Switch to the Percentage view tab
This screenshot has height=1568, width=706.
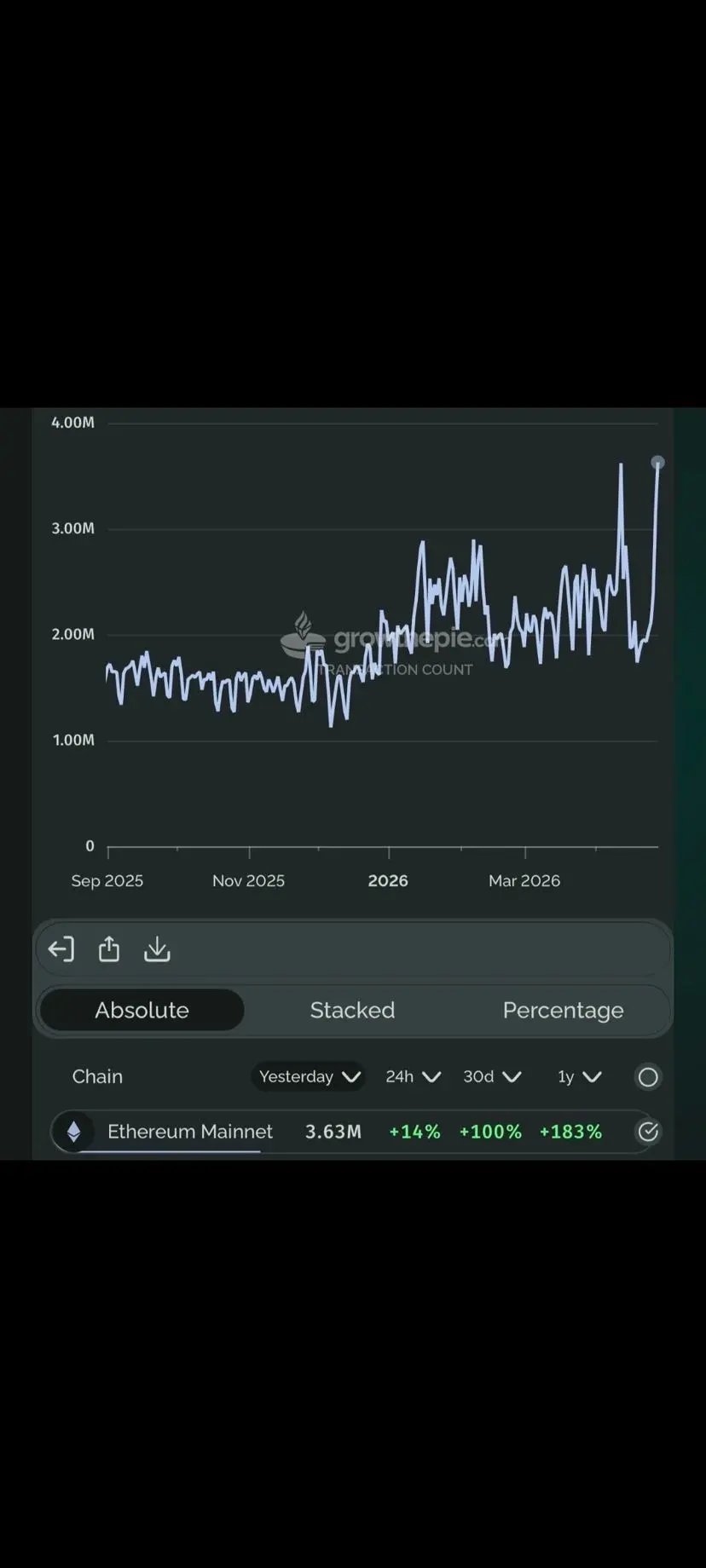point(563,1011)
